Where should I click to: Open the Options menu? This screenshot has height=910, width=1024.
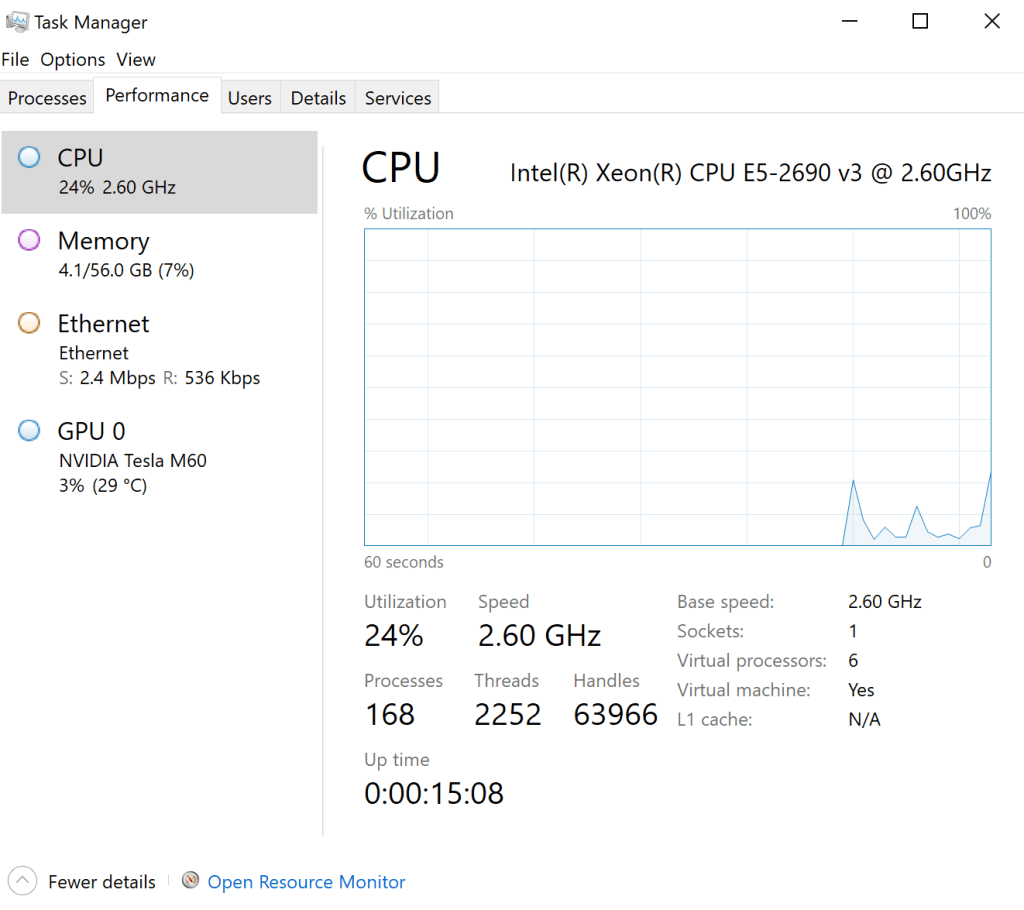(72, 60)
